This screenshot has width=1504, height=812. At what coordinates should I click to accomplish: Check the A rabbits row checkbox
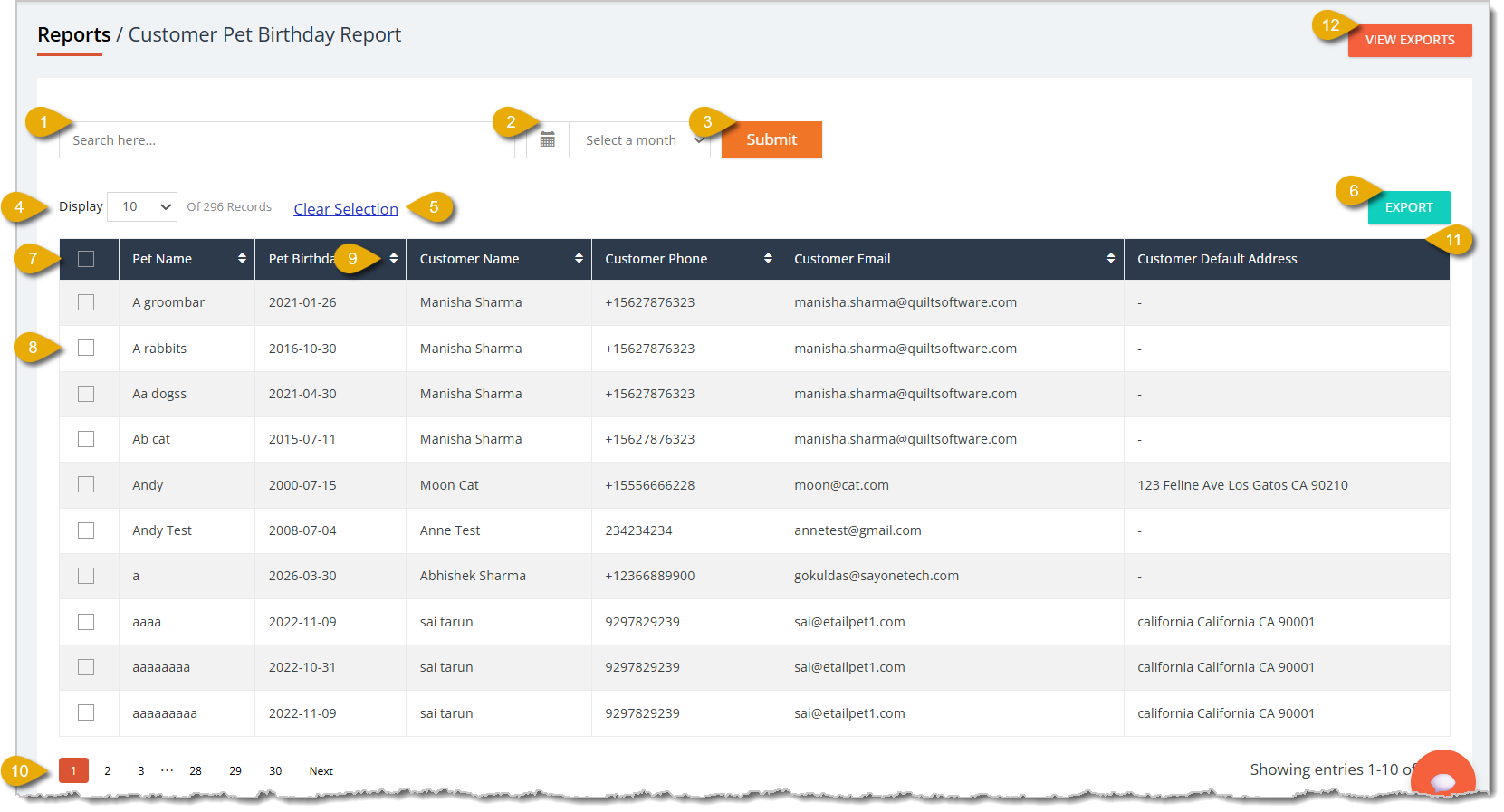[x=86, y=348]
